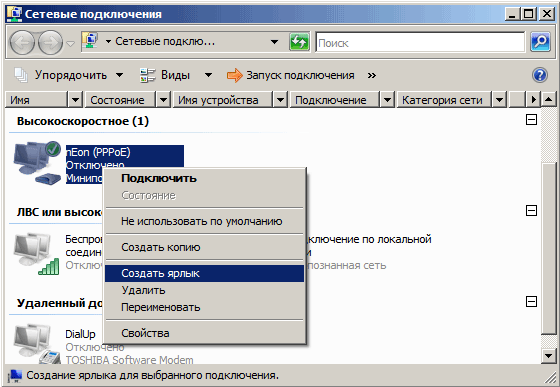Image resolution: width=560 pixels, height=387 pixels.
Task: Open the address bar history dropdown
Action: pyautogui.click(x=274, y=42)
